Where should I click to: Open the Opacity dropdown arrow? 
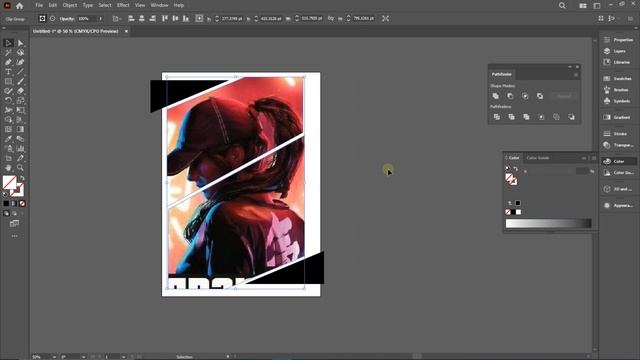tap(100, 19)
